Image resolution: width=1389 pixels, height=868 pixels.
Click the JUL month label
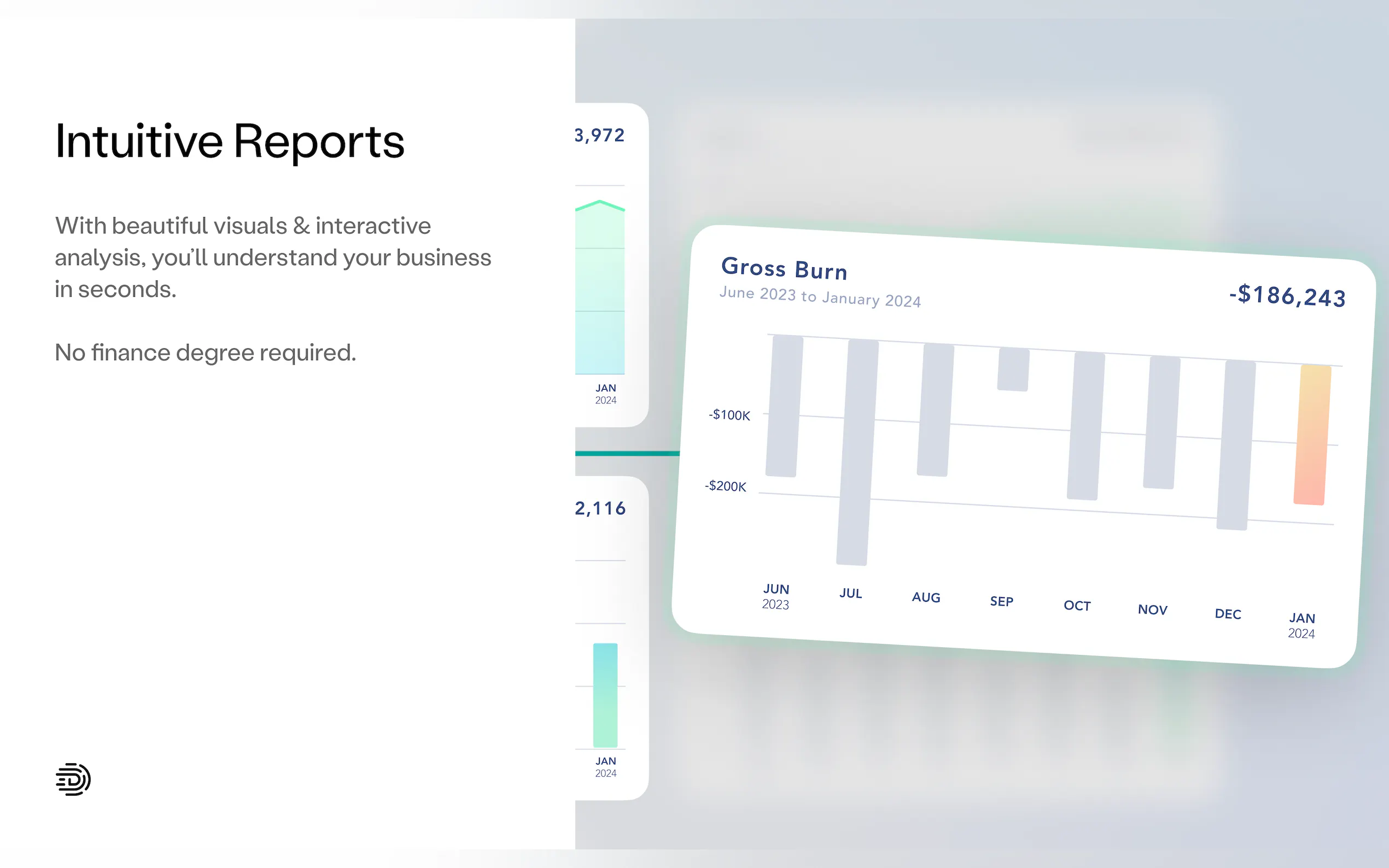coord(850,593)
